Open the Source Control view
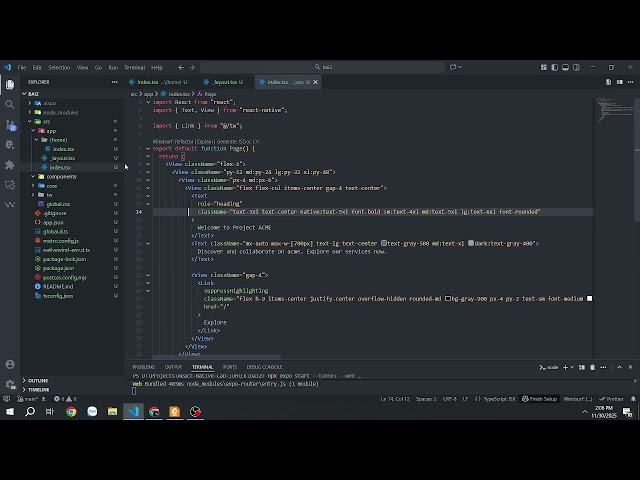640x480 pixels. click(x=10, y=125)
